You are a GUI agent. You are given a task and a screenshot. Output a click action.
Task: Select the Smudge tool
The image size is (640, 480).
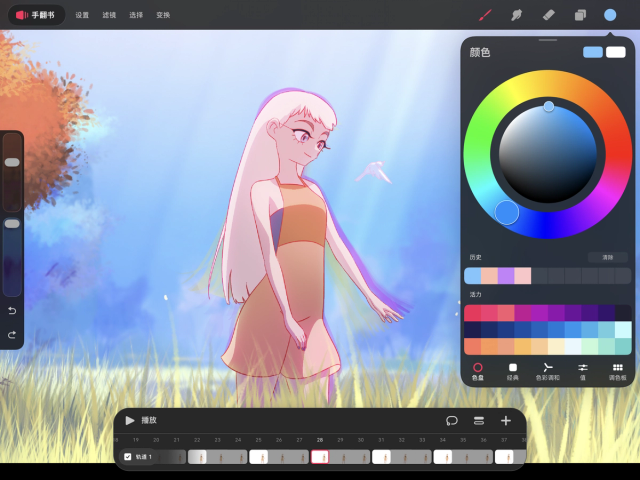pyautogui.click(x=516, y=15)
